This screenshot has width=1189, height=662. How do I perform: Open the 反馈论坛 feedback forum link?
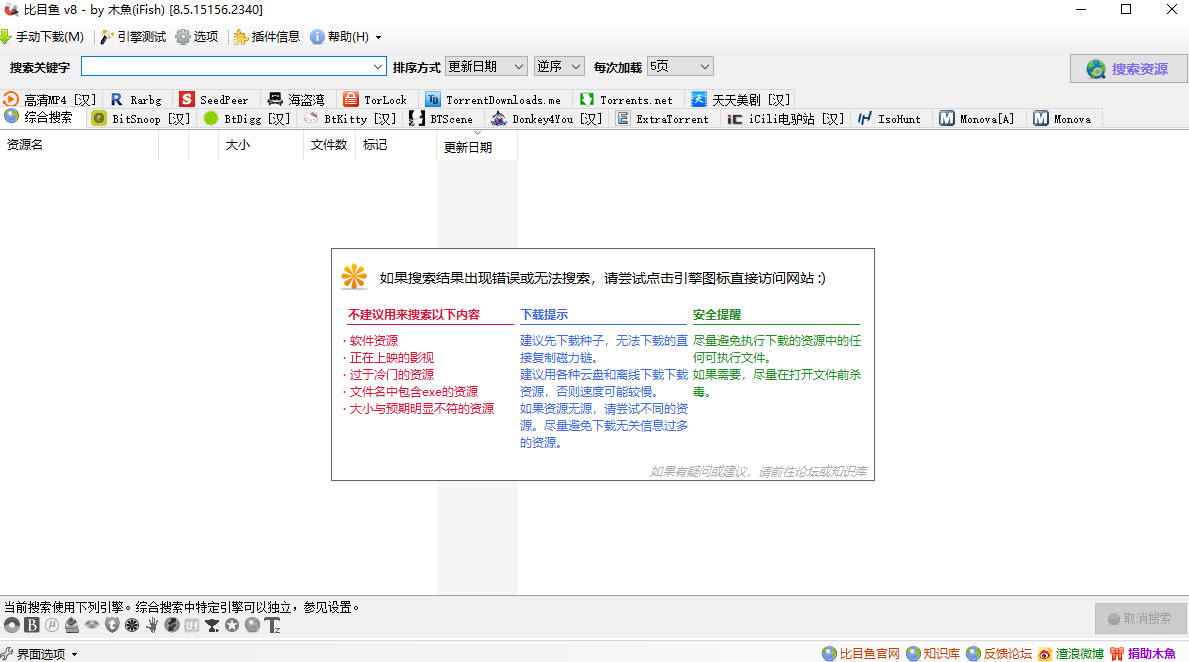tap(999, 654)
